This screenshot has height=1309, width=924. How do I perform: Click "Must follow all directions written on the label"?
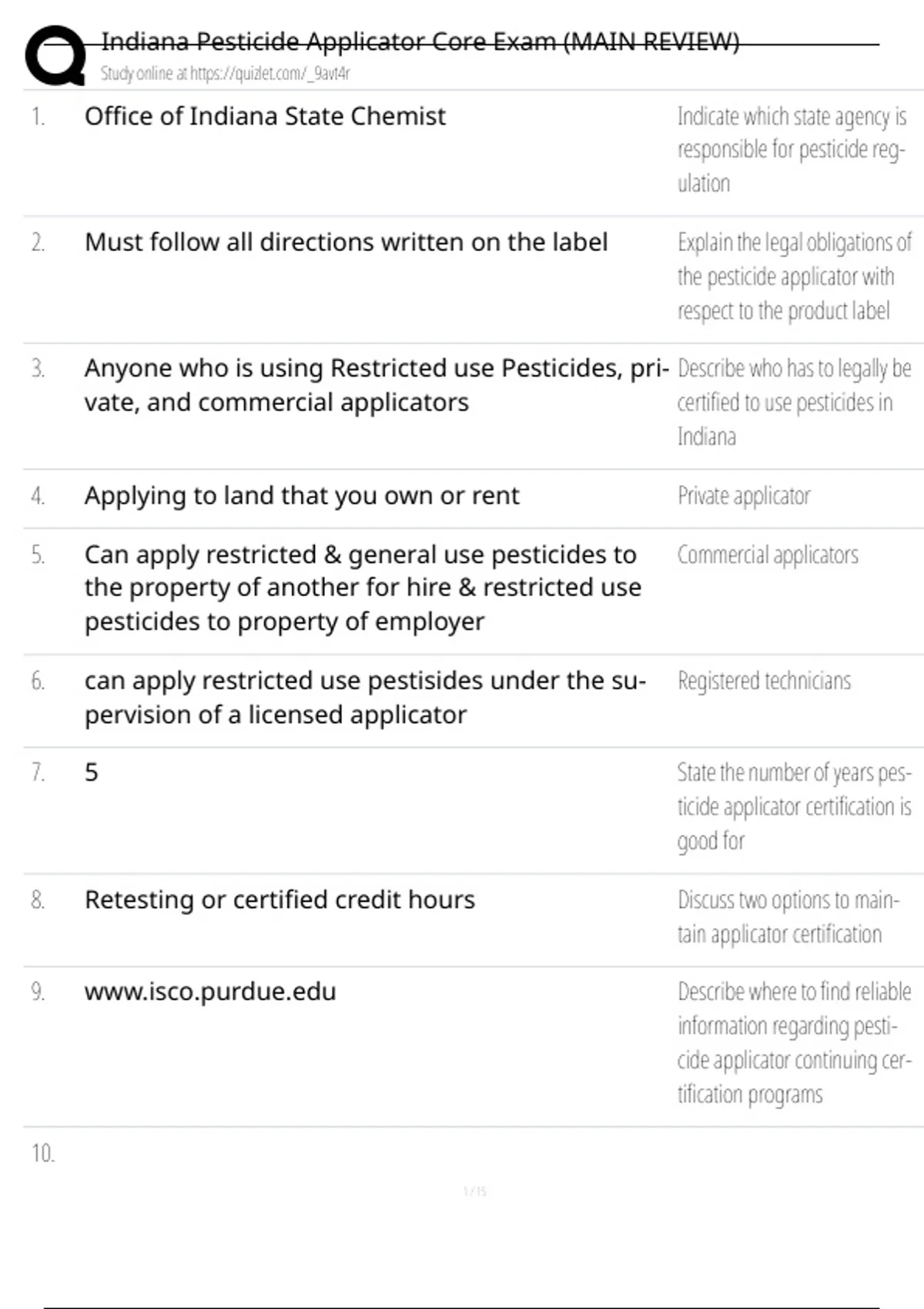tap(346, 243)
